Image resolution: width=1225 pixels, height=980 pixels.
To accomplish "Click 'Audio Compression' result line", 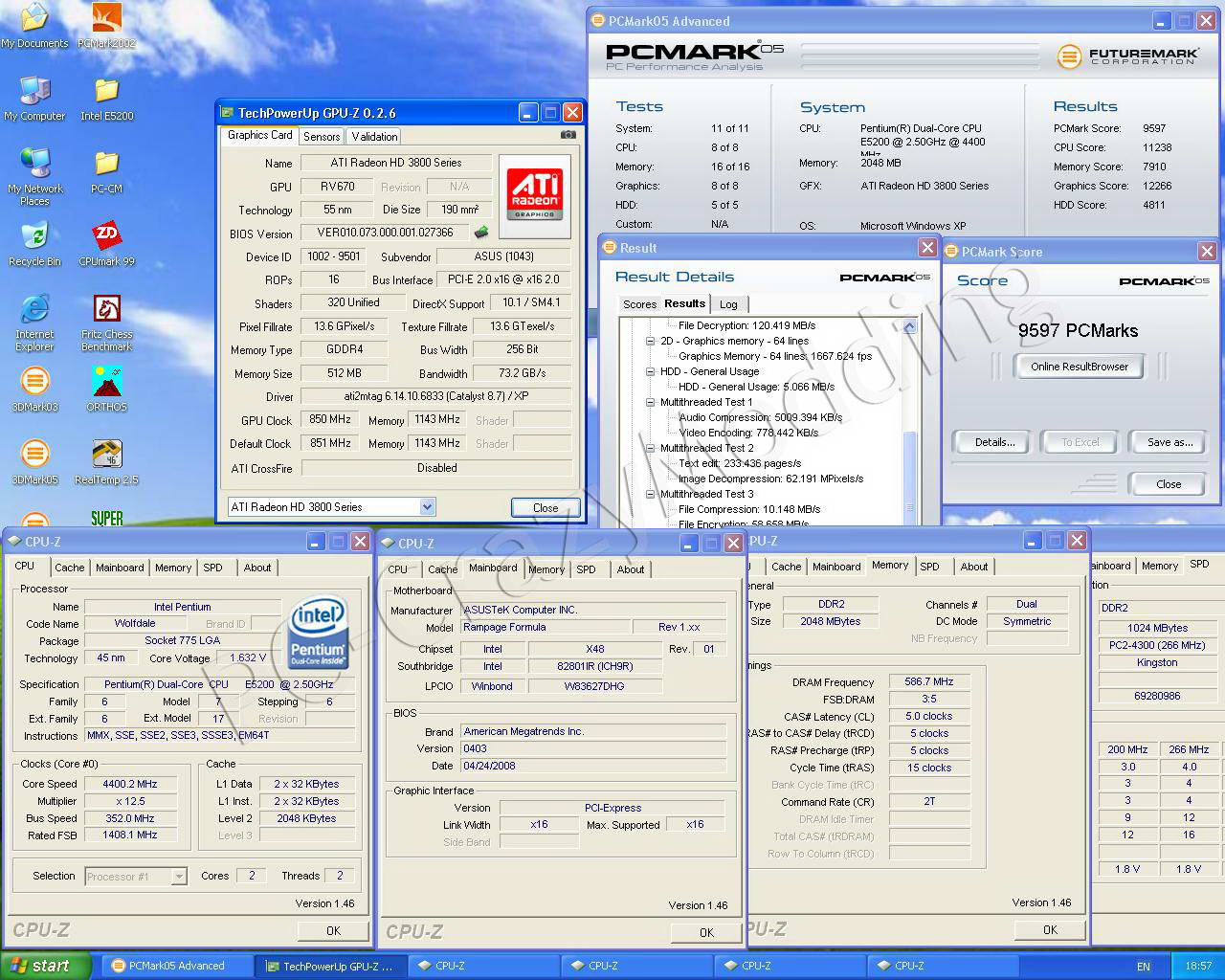I will click(760, 417).
